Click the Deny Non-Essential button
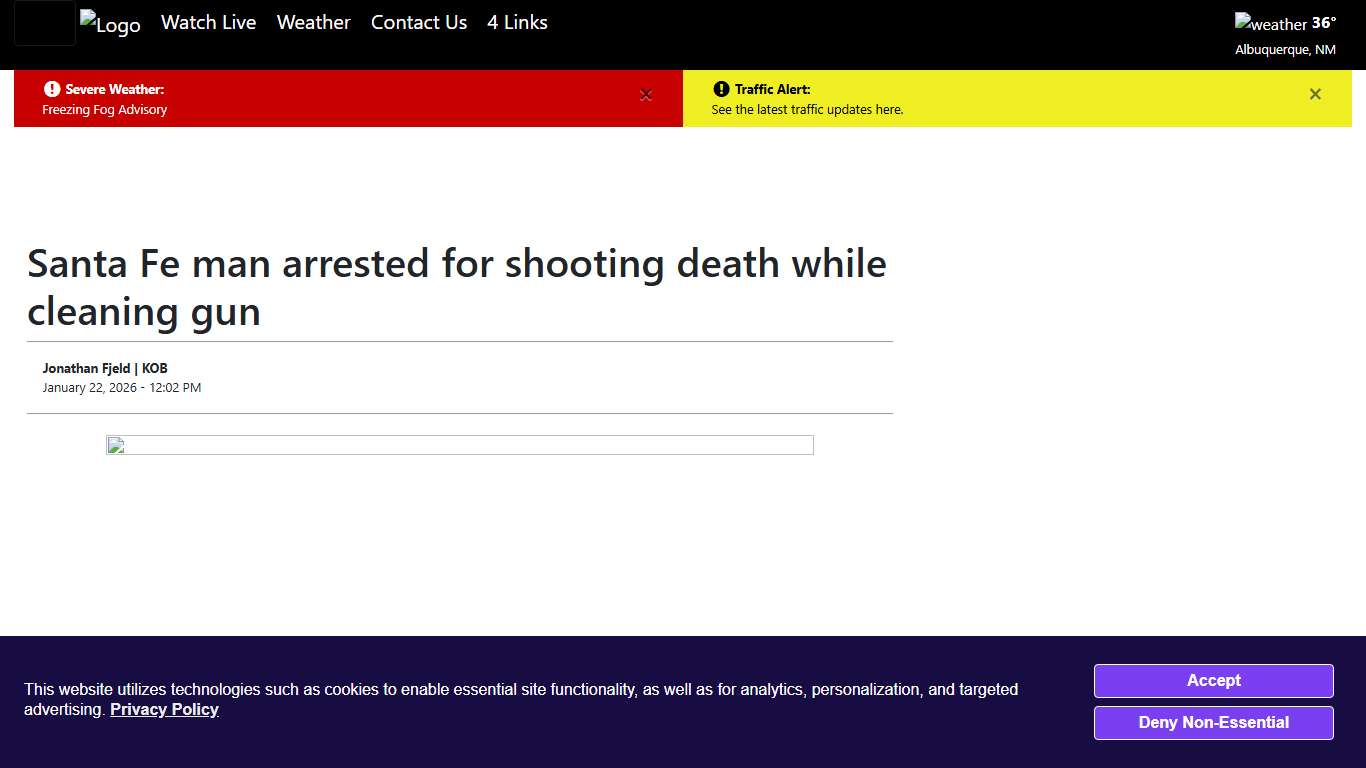Image resolution: width=1366 pixels, height=768 pixels. pyautogui.click(x=1213, y=722)
